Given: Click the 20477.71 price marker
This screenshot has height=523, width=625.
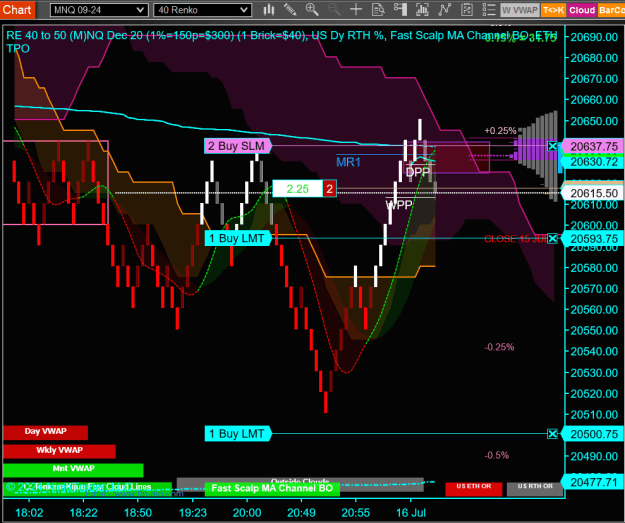Looking at the screenshot, I should click(593, 482).
